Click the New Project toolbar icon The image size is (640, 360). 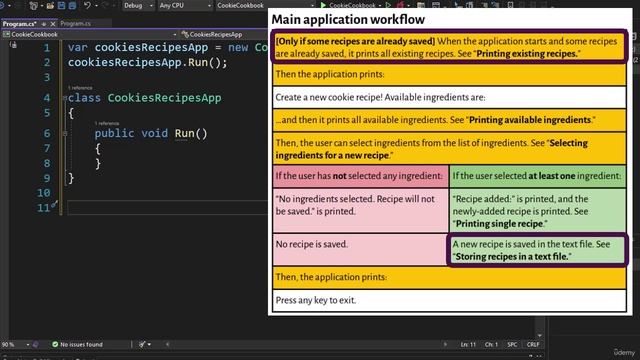pyautogui.click(x=33, y=5)
